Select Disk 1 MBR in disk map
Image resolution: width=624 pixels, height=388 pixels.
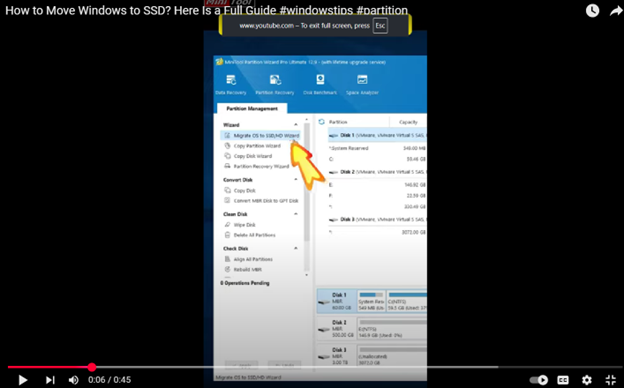point(336,301)
